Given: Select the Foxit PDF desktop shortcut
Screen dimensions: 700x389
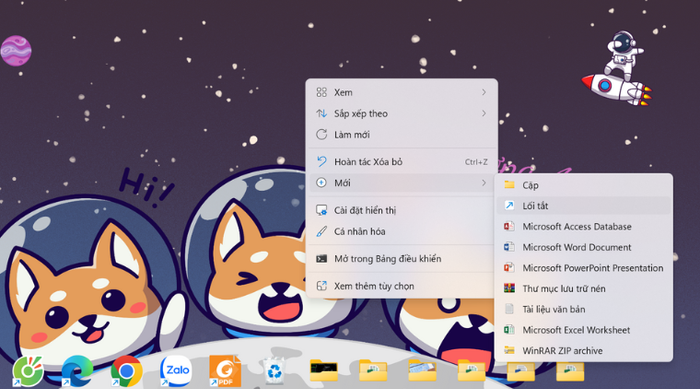Looking at the screenshot, I should point(225,371).
